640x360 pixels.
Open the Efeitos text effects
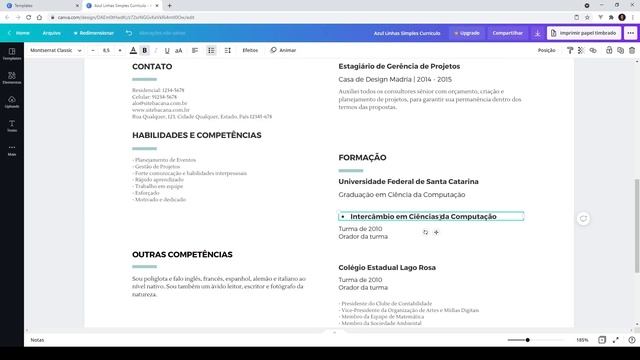click(250, 50)
